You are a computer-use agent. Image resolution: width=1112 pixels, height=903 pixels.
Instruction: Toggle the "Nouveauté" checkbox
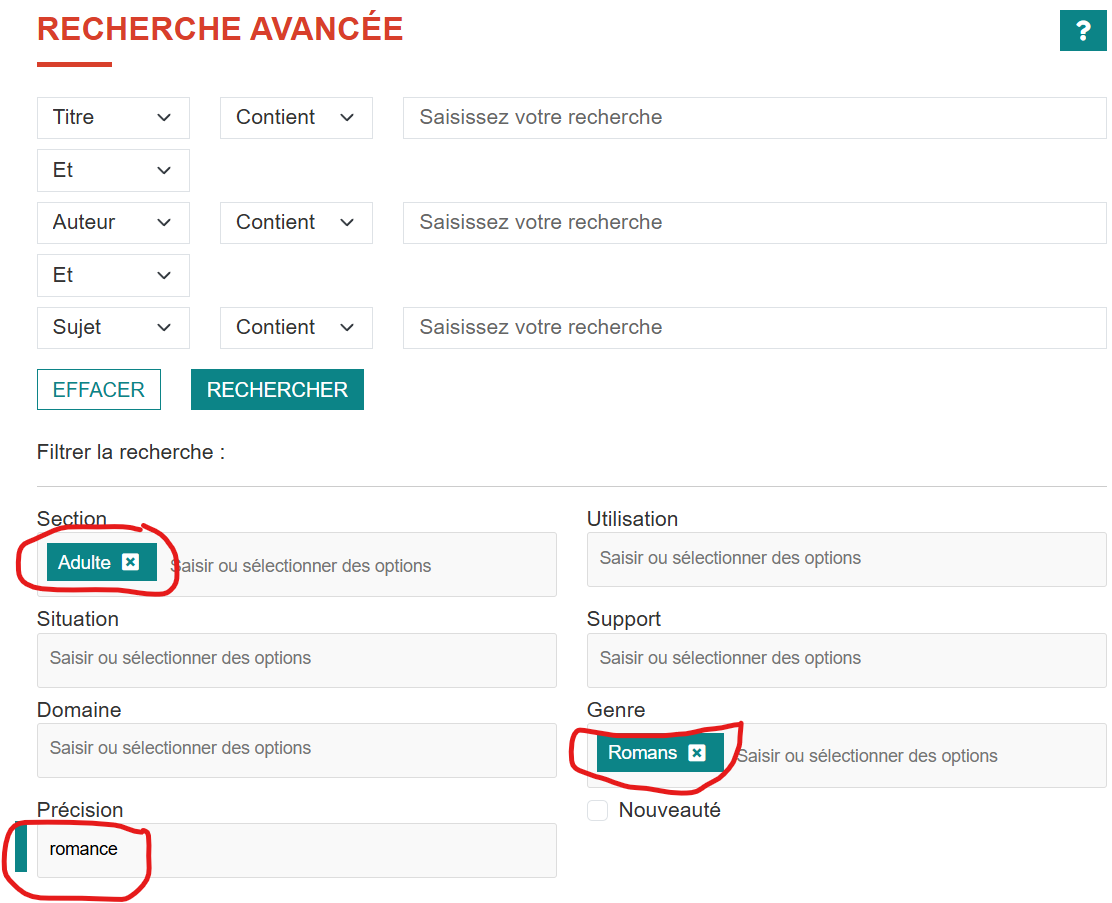(597, 811)
